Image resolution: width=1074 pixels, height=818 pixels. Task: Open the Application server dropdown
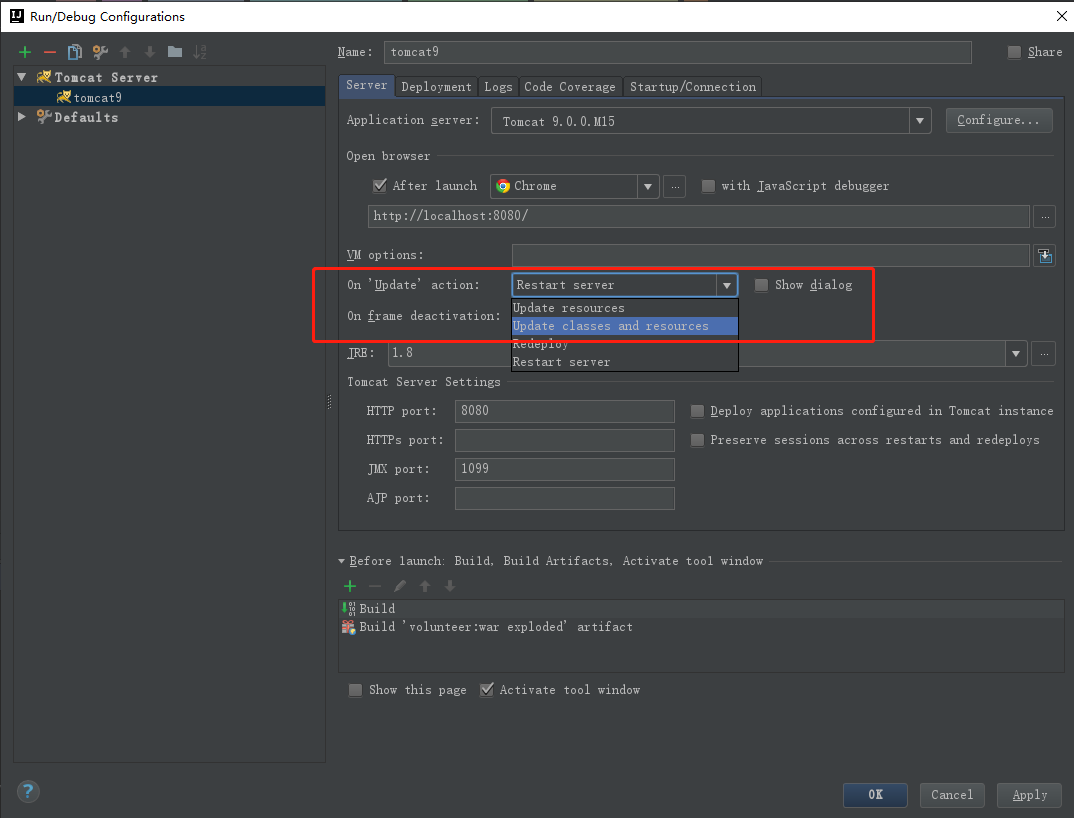(920, 121)
